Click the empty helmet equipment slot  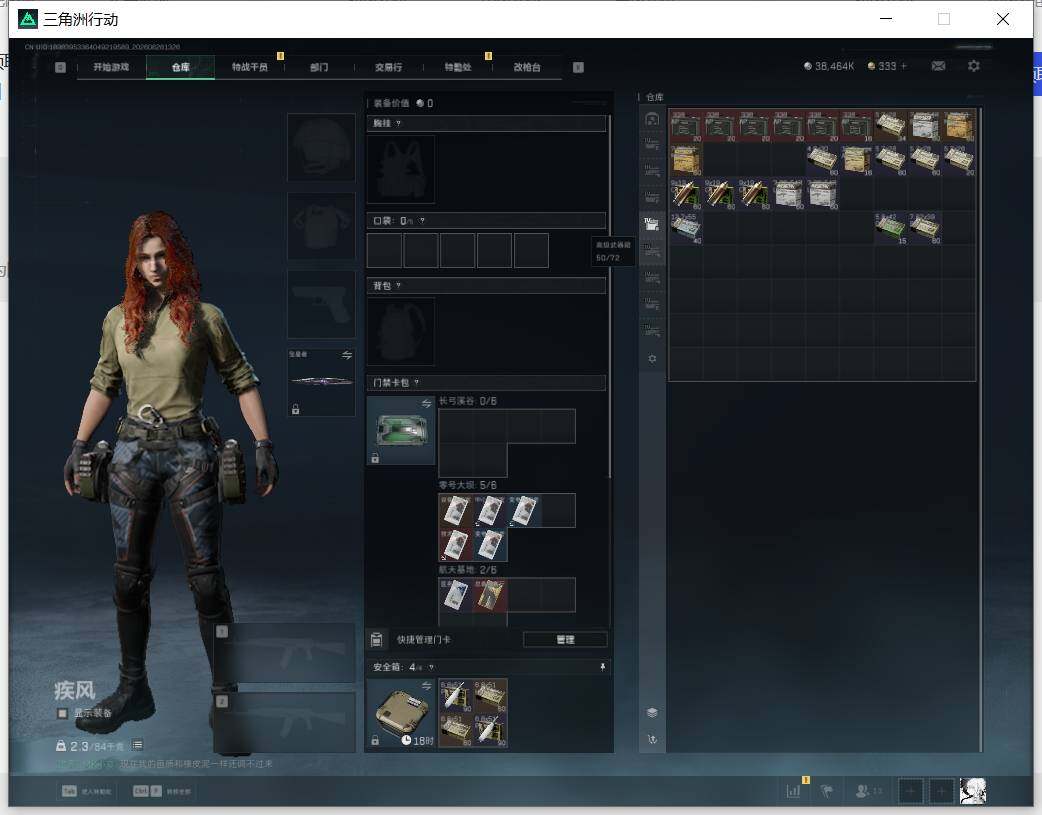tap(321, 147)
